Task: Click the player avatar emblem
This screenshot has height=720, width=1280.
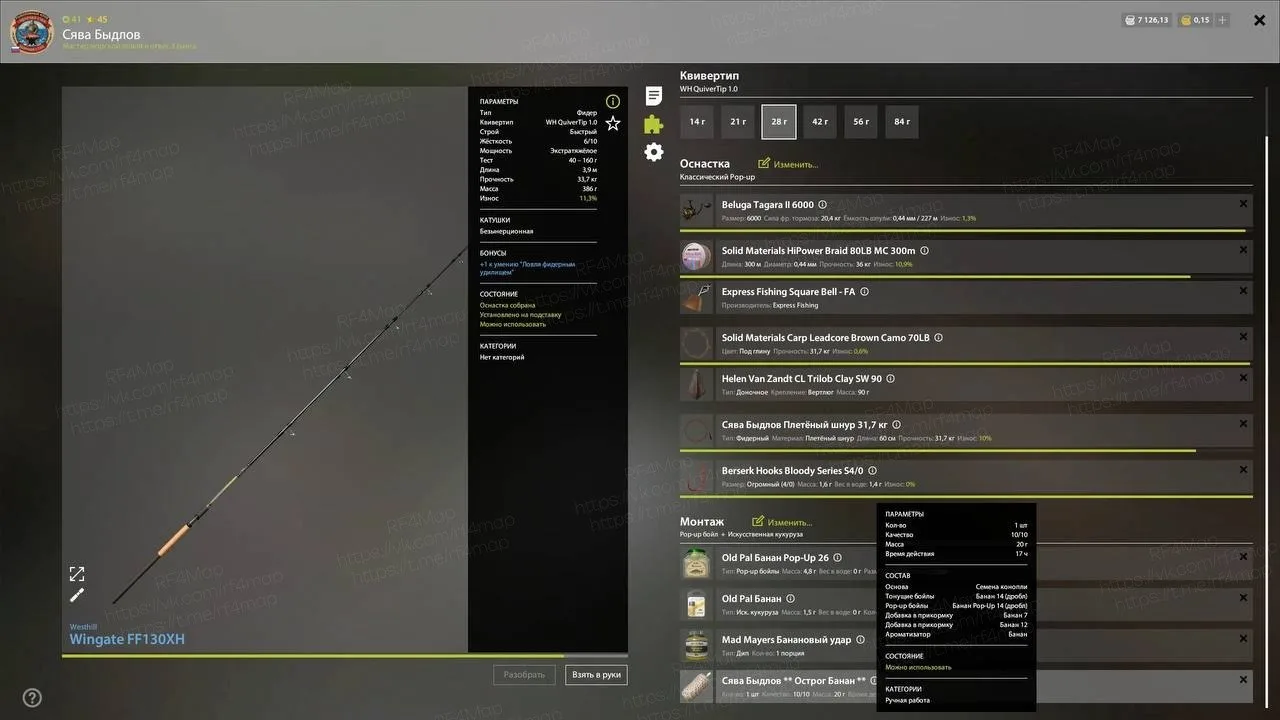Action: (31, 32)
